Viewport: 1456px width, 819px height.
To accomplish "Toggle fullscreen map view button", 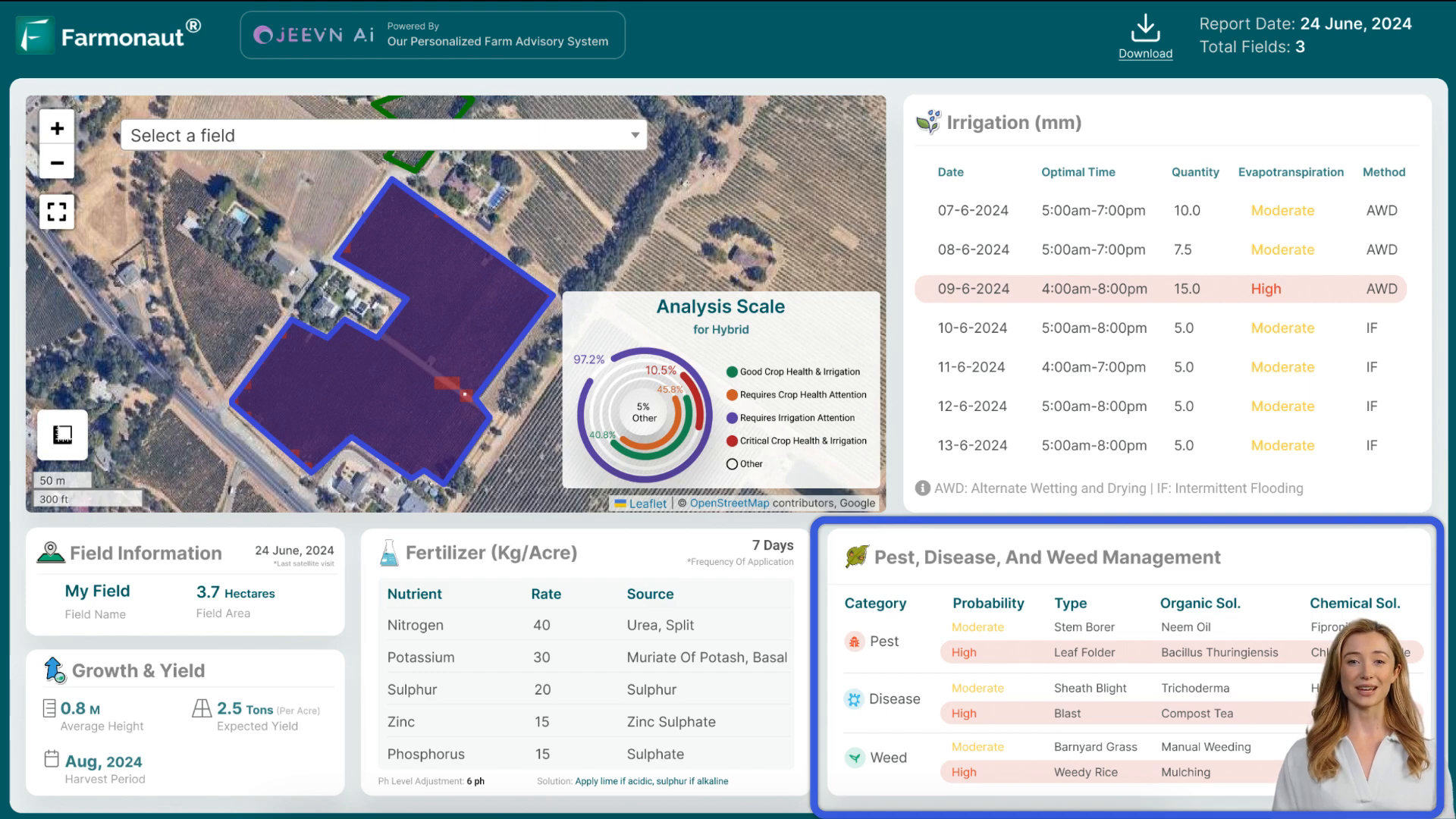I will coord(57,211).
